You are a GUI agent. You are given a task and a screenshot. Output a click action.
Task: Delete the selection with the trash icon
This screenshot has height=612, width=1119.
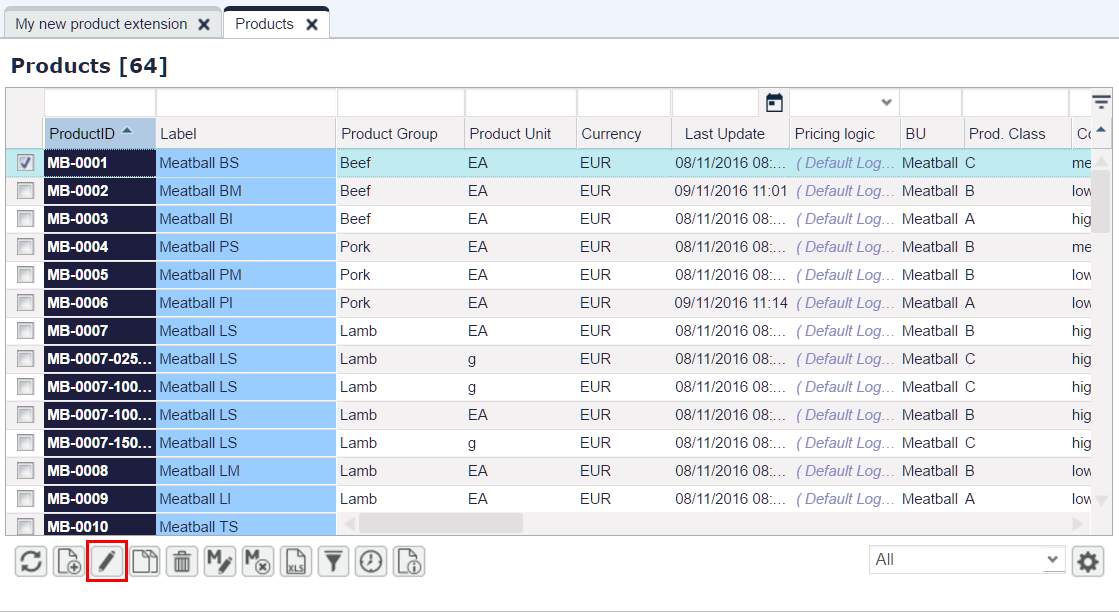pyautogui.click(x=182, y=561)
